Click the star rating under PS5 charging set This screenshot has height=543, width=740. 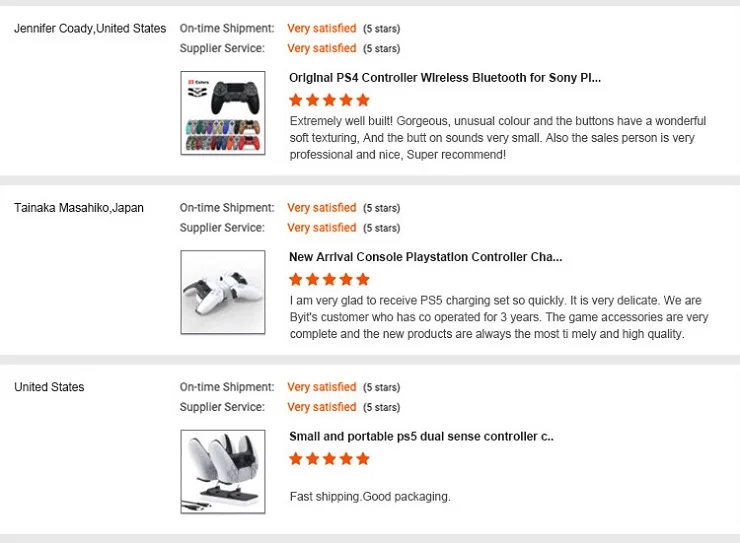point(329,280)
